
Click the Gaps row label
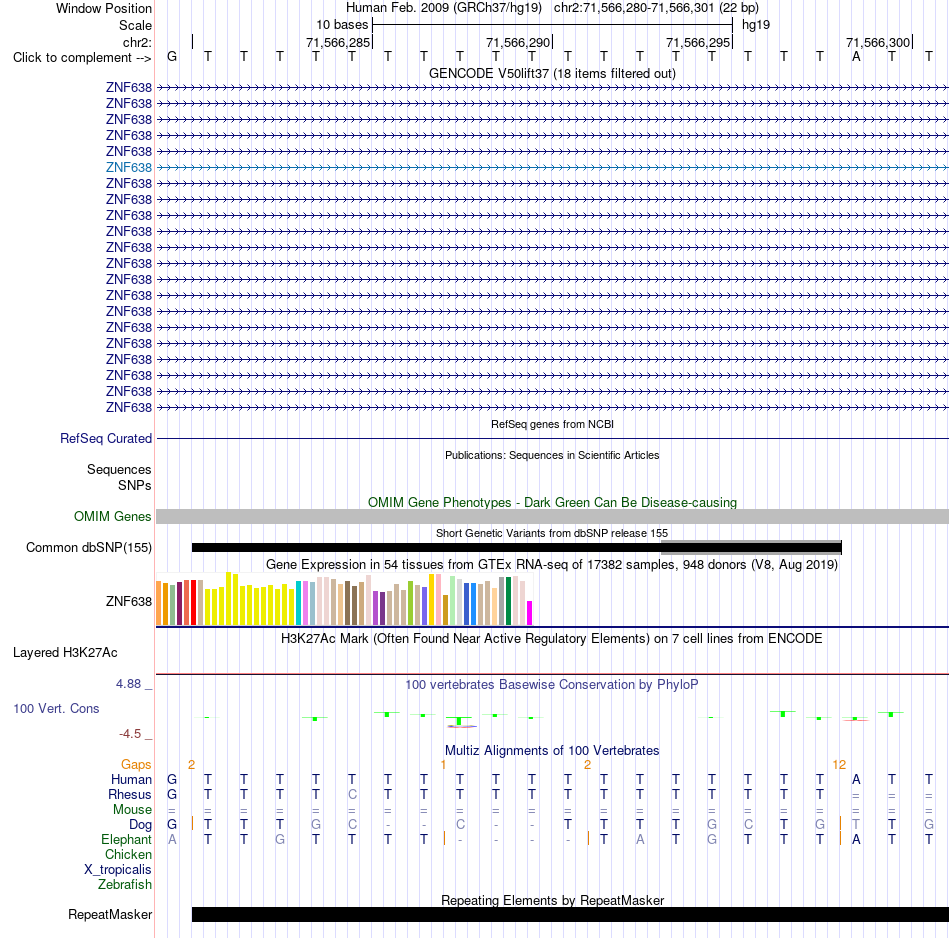tap(136, 765)
